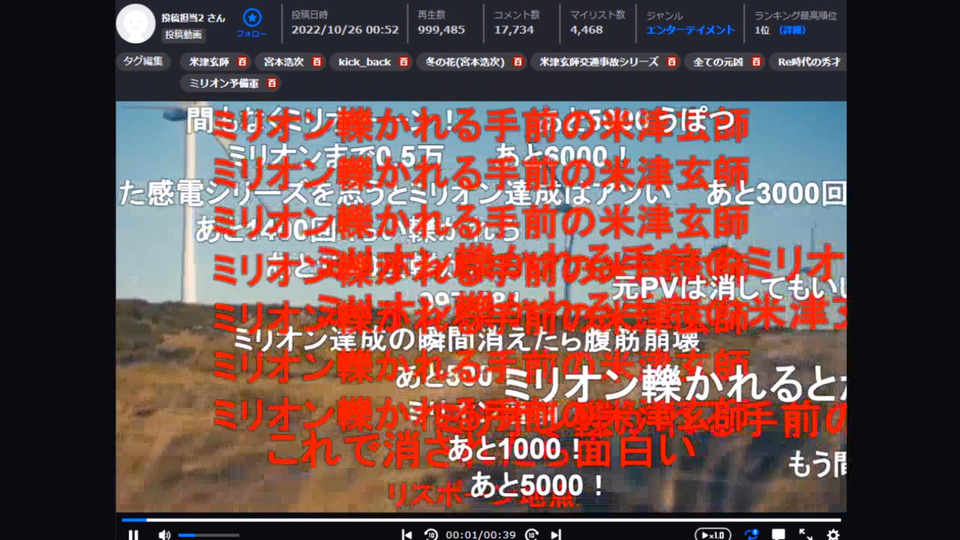Open the ranking 詳細 link
Viewport: 960px width, 540px height.
click(792, 30)
